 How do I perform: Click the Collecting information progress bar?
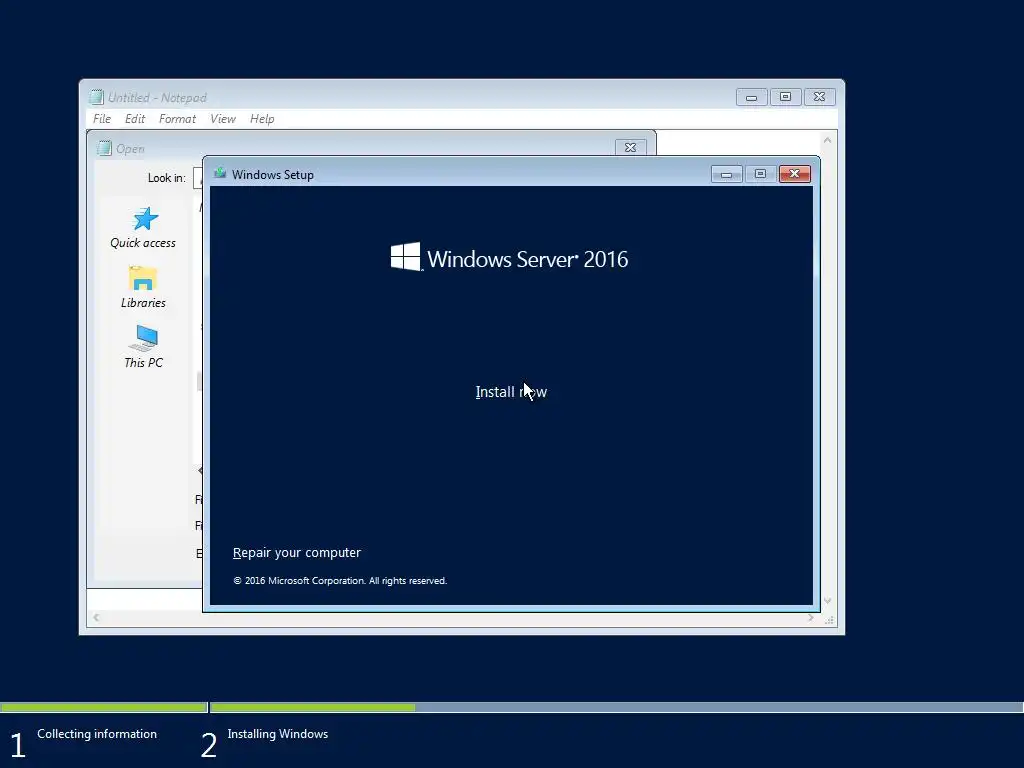103,707
